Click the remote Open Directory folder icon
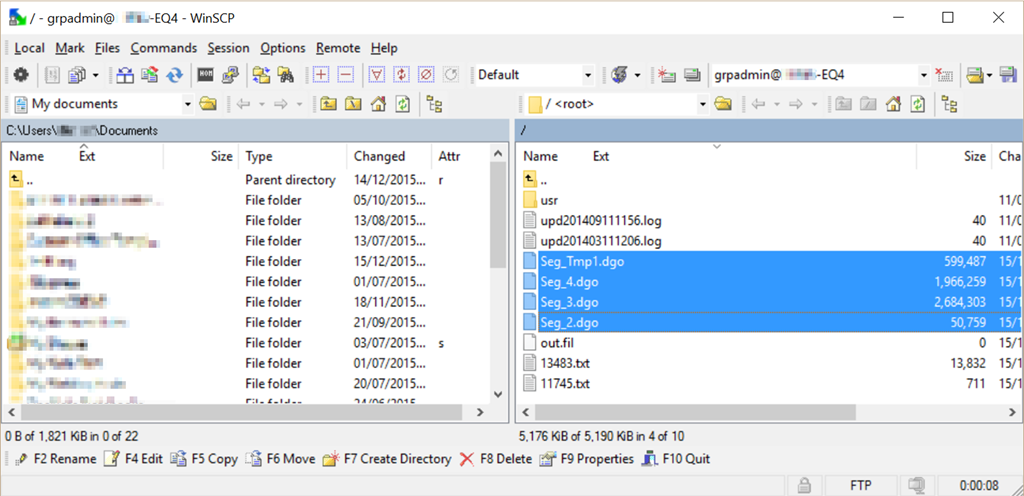 (x=722, y=104)
